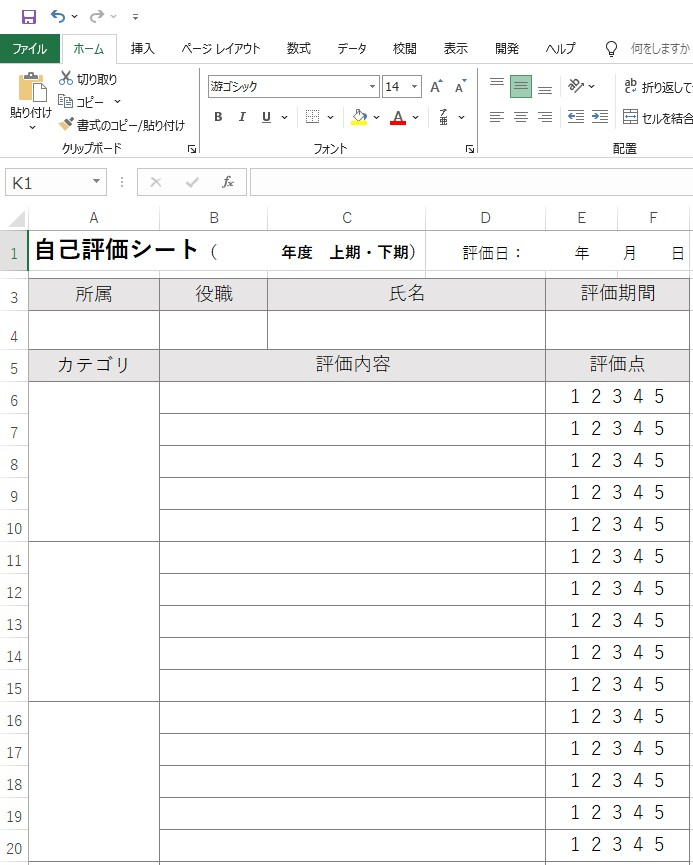Open the Name Box dropdown arrow
This screenshot has width=693, height=865.
[97, 182]
